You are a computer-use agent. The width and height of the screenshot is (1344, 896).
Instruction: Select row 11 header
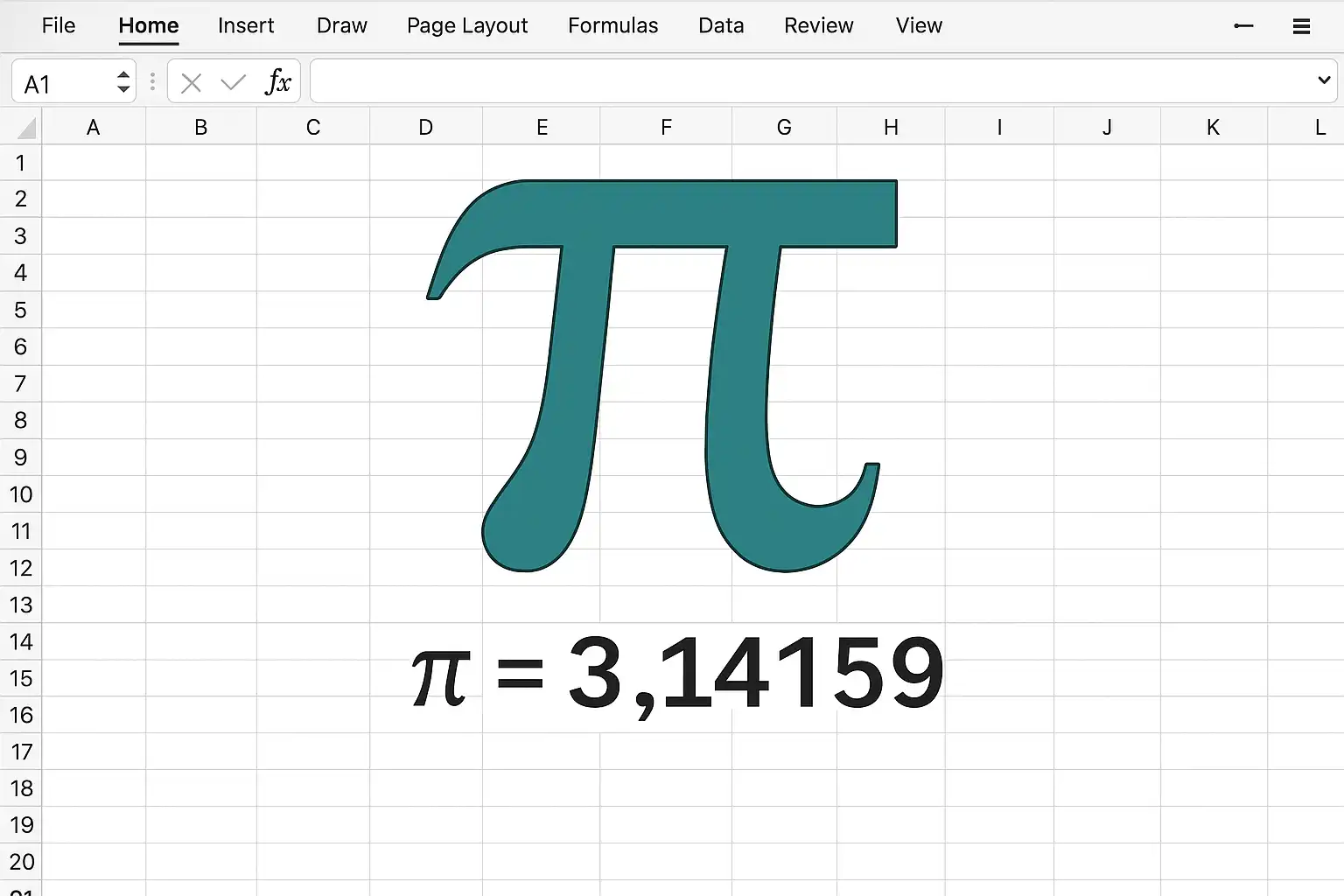21,531
